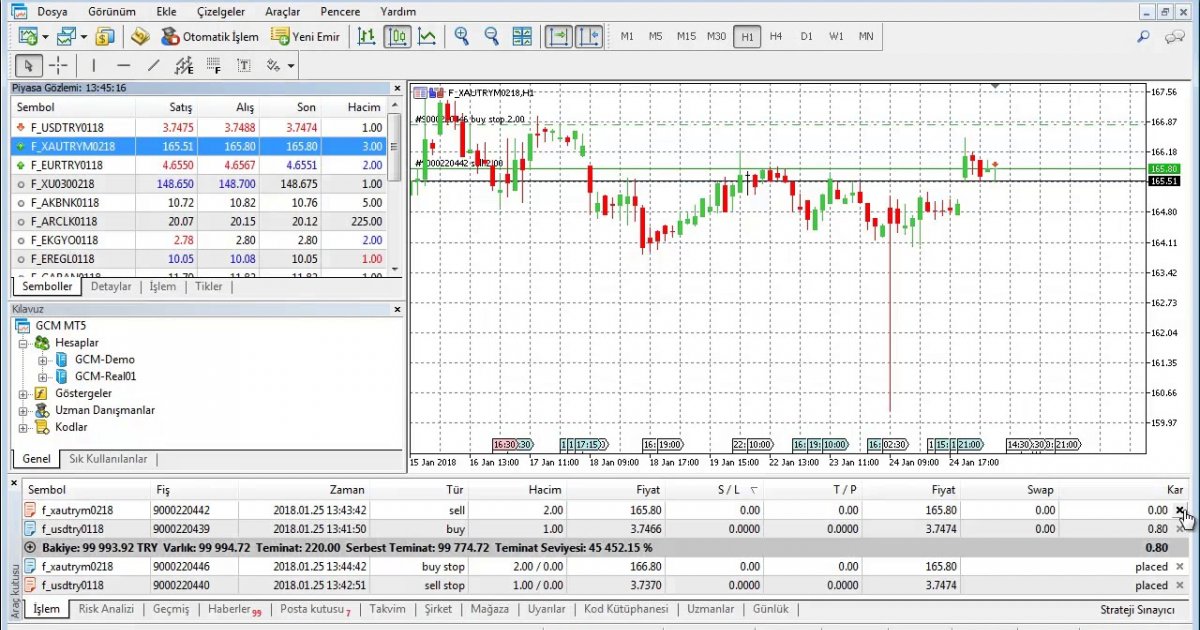This screenshot has width=1200, height=630.
Task: Open a new chart window icon
Action: (27, 37)
